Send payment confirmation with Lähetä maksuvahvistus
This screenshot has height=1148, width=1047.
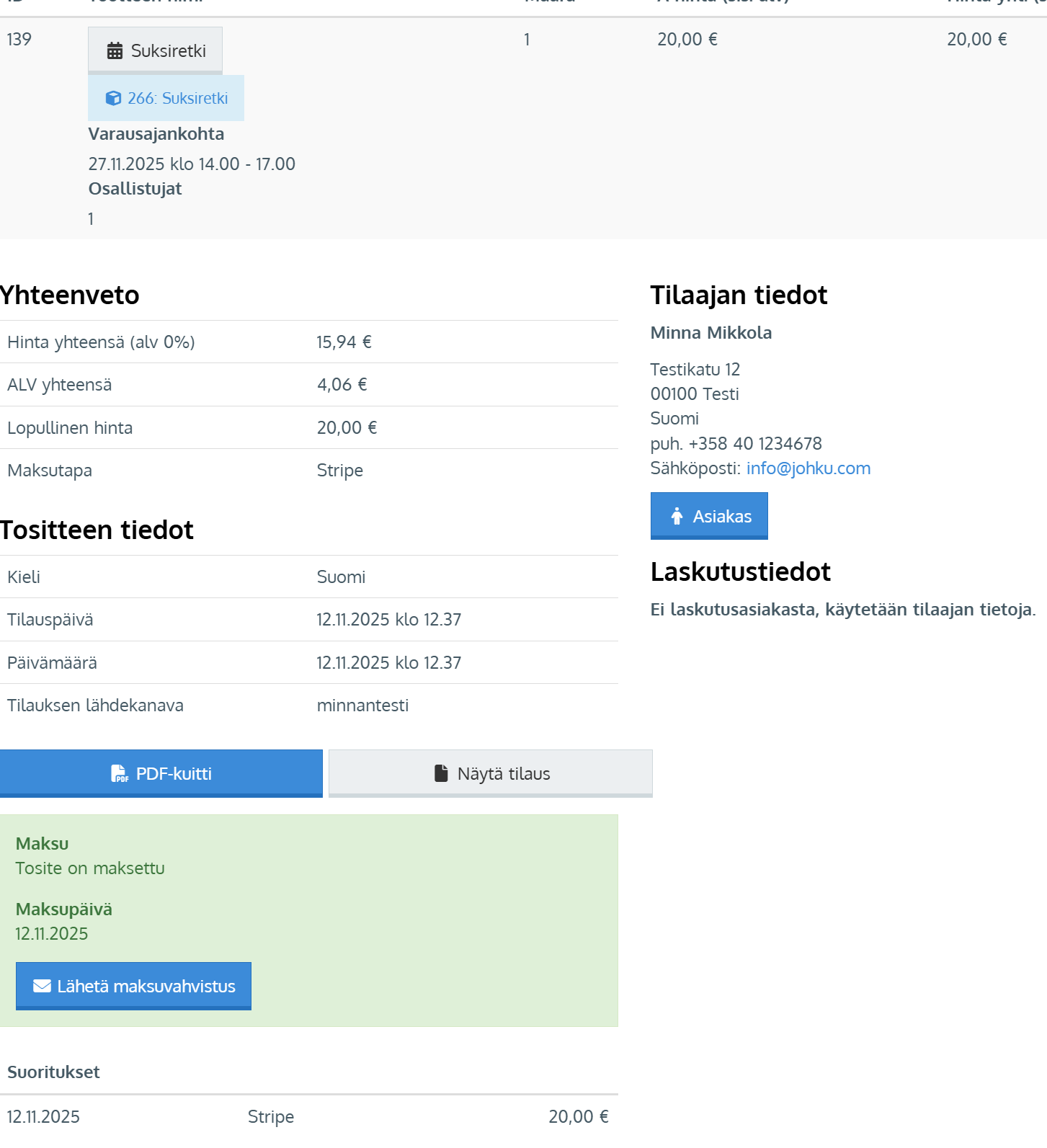[x=133, y=986]
